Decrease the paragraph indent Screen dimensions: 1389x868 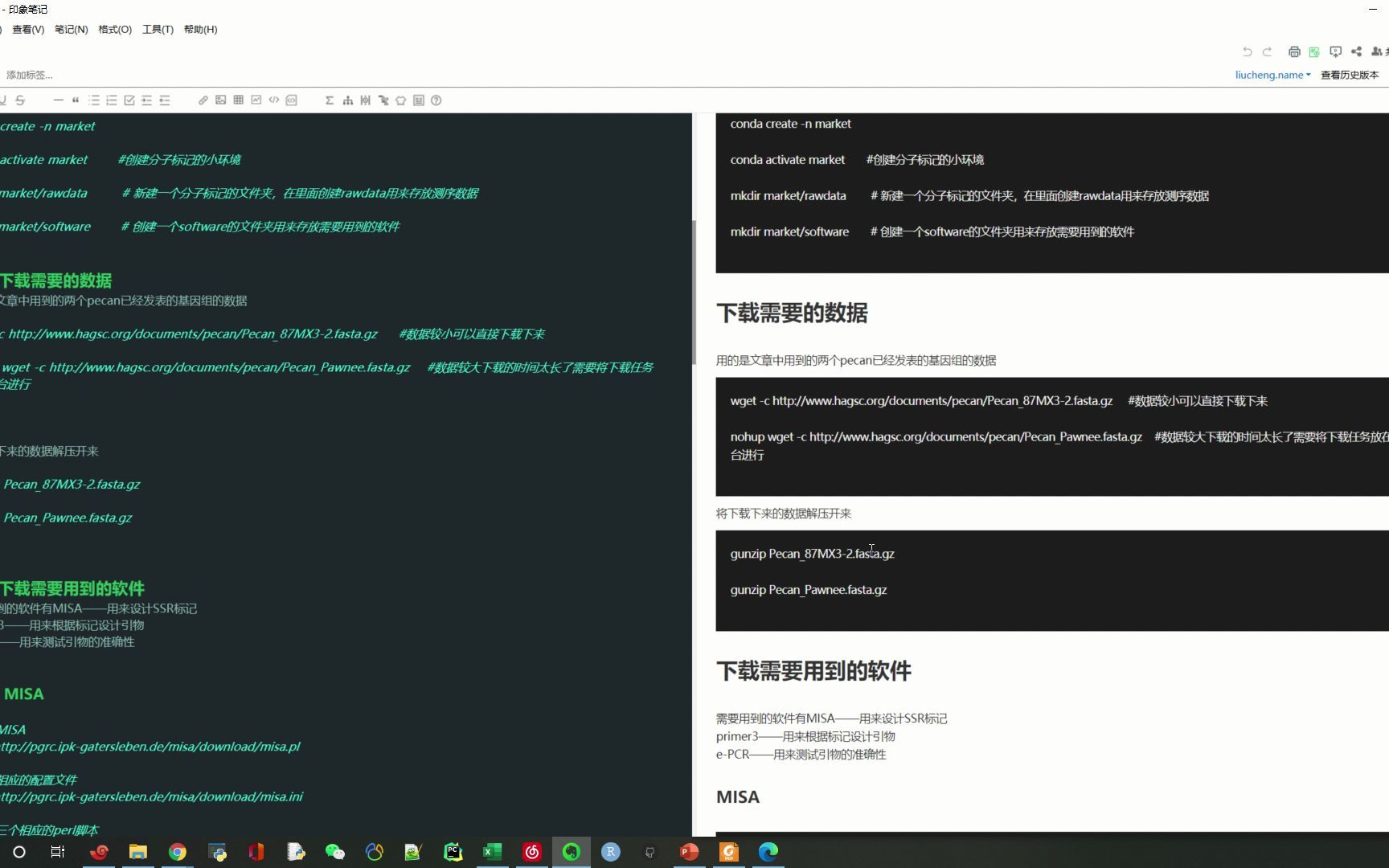point(165,100)
